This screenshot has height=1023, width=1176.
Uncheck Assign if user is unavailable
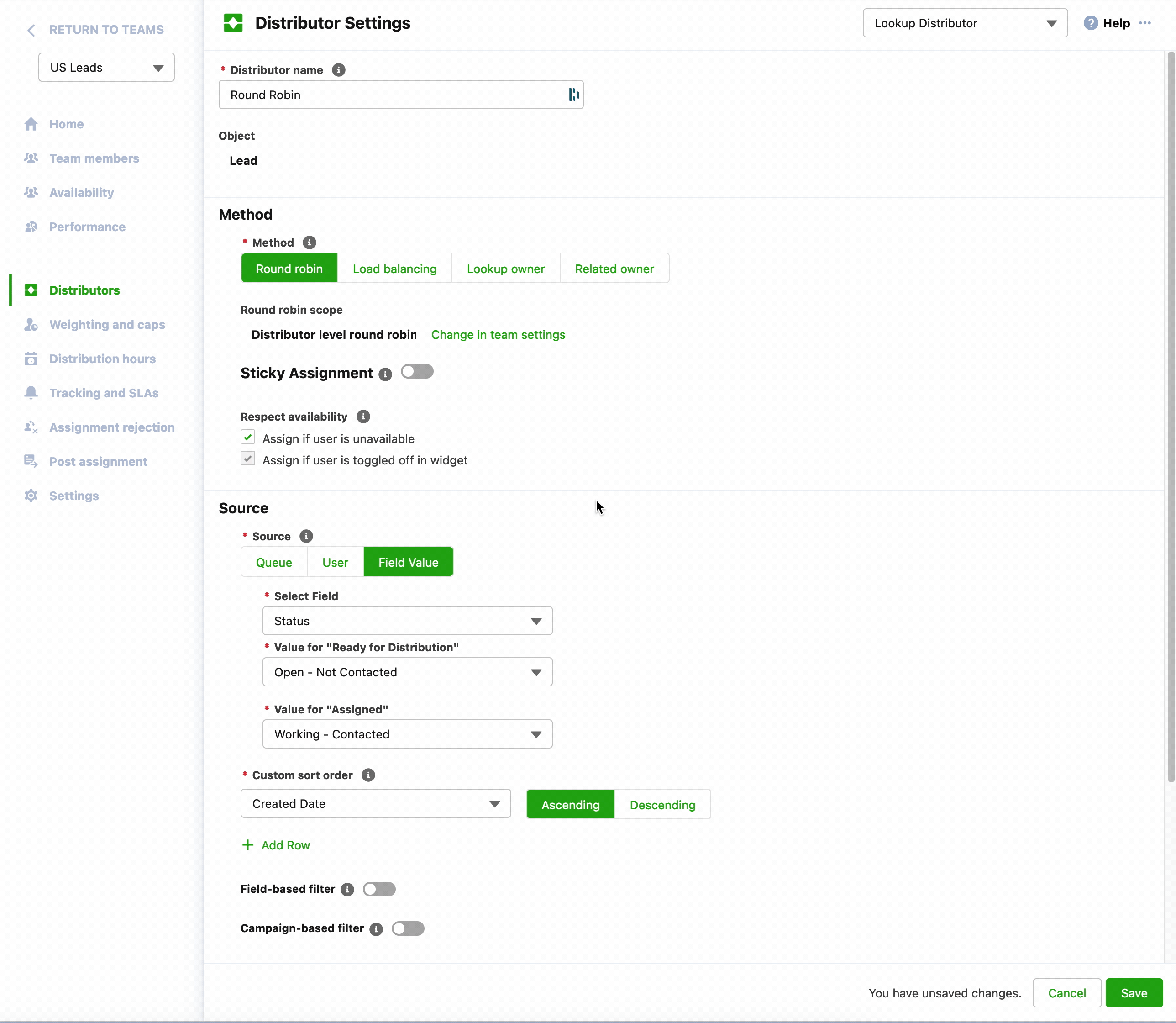coord(247,437)
